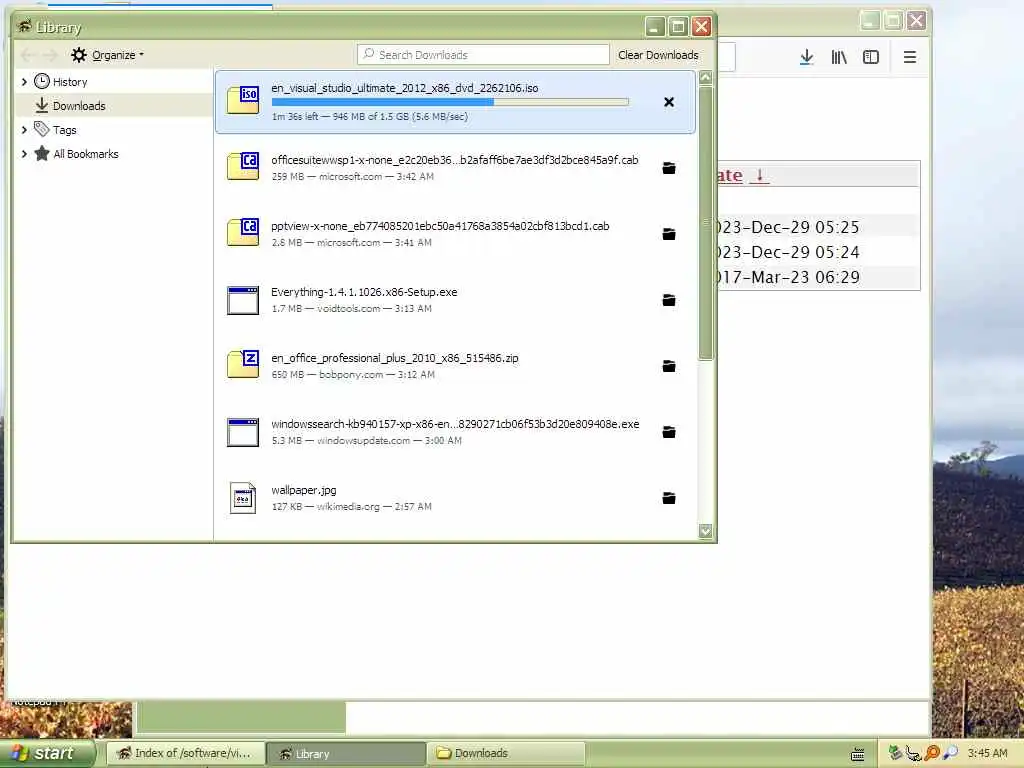Image resolution: width=1024 pixels, height=768 pixels.
Task: Open containing folder for wallpaper.jpg
Action: [669, 498]
